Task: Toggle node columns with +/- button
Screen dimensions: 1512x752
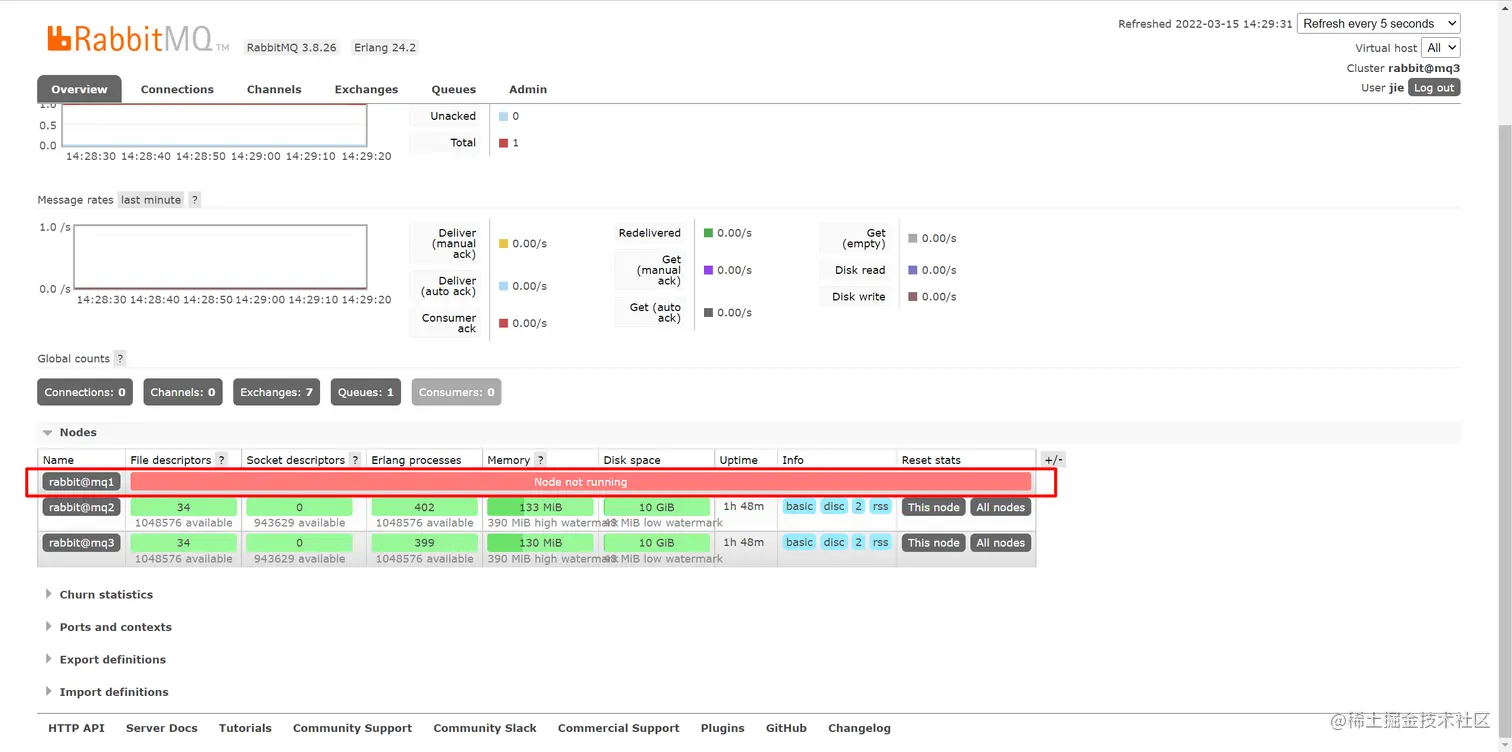Action: (x=1053, y=460)
